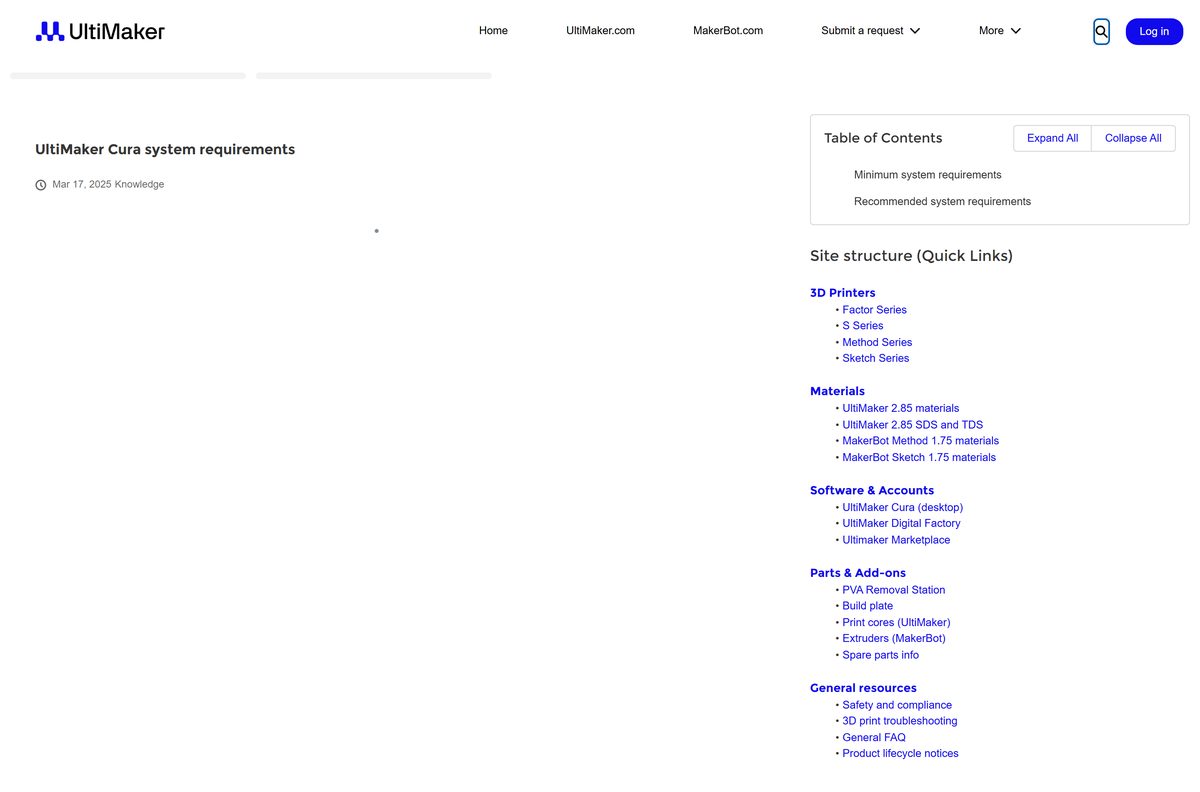Open the search magnifier icon

(1101, 32)
